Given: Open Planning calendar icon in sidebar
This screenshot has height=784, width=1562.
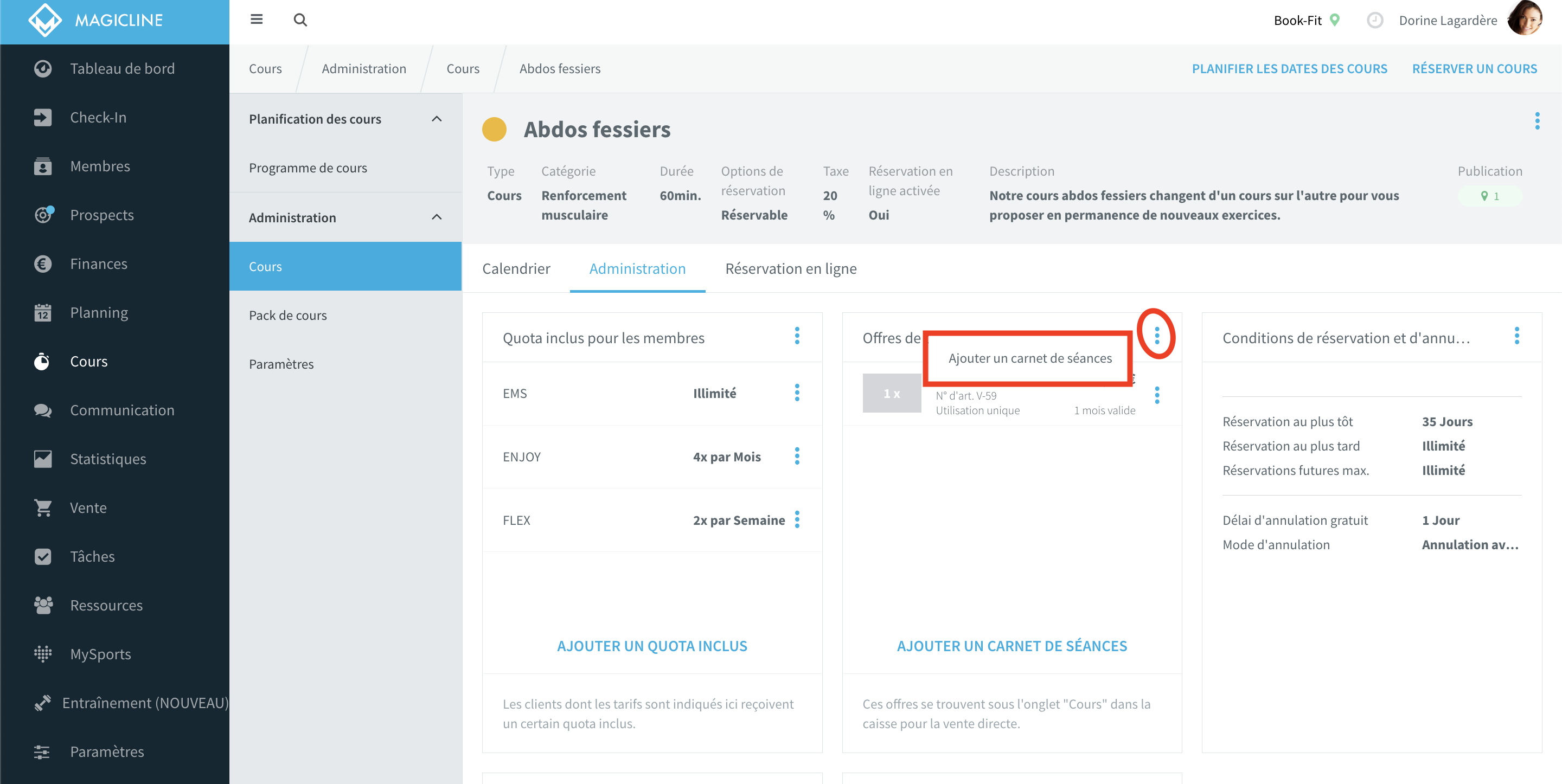Looking at the screenshot, I should pyautogui.click(x=42, y=313).
